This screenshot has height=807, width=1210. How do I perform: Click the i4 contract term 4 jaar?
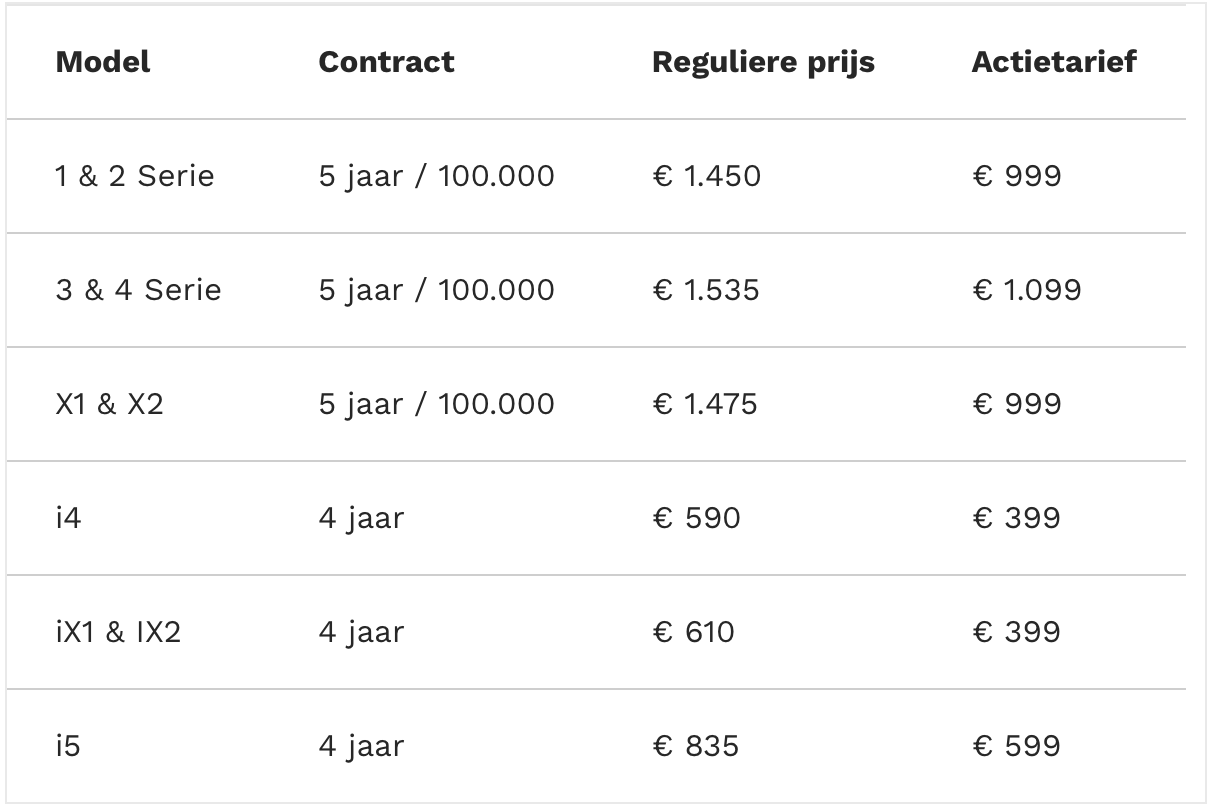(361, 518)
